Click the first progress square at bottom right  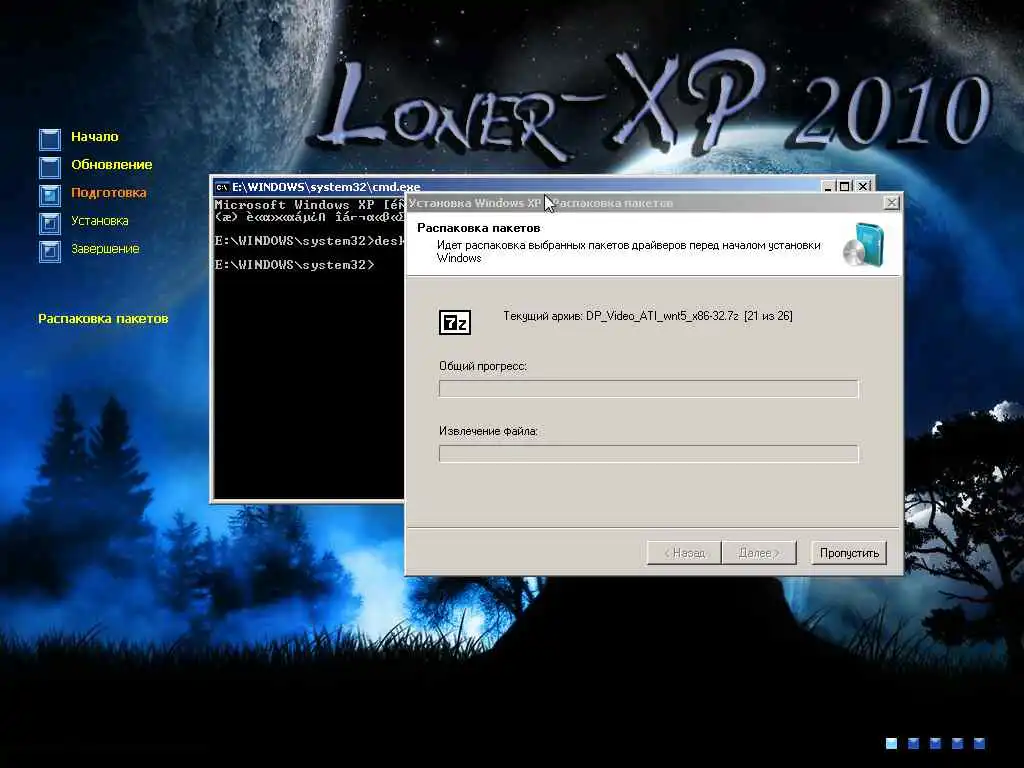coord(891,743)
